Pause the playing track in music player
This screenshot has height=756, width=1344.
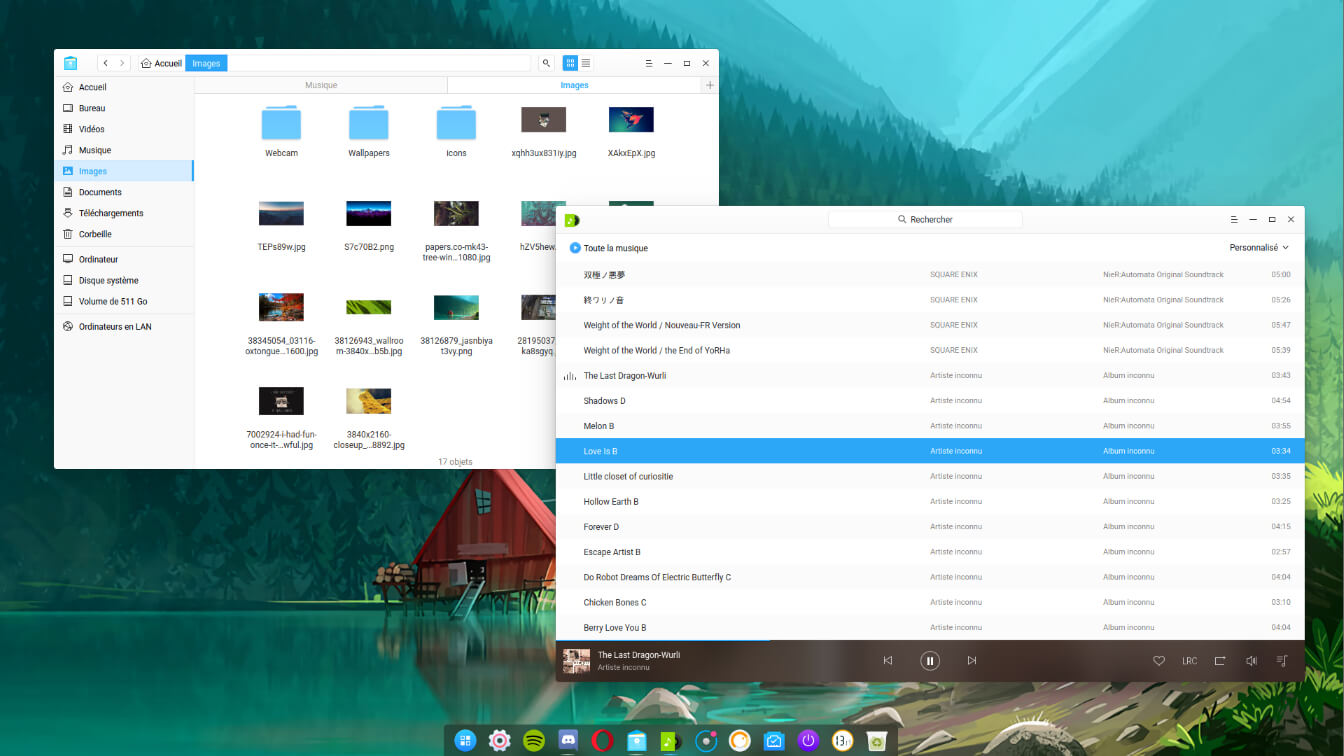930,661
